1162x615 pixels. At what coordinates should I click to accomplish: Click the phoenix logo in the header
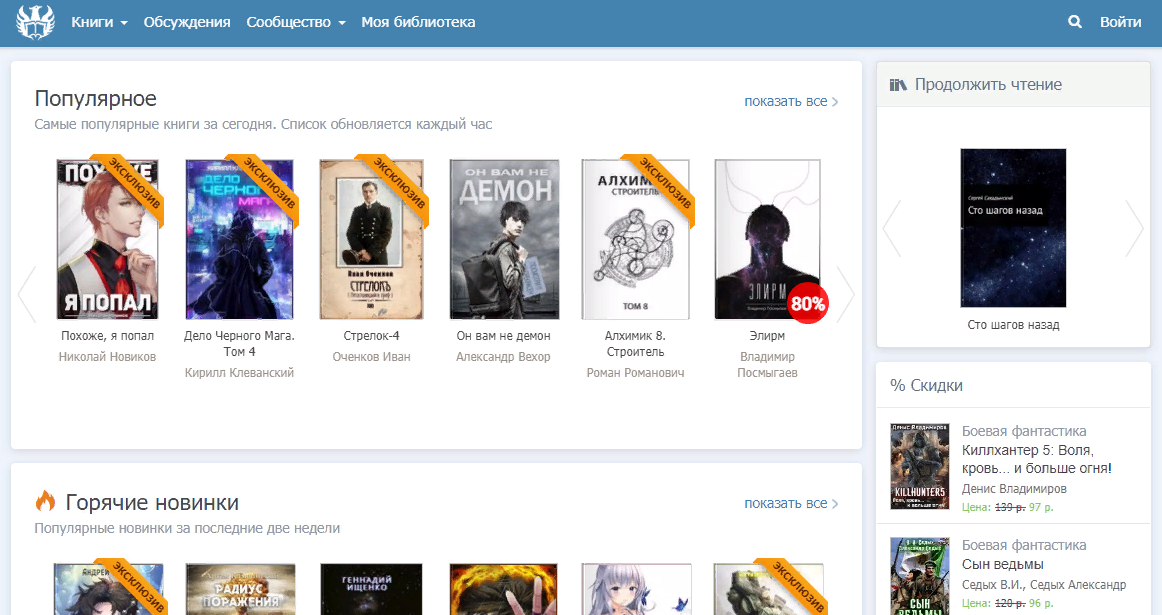36,20
